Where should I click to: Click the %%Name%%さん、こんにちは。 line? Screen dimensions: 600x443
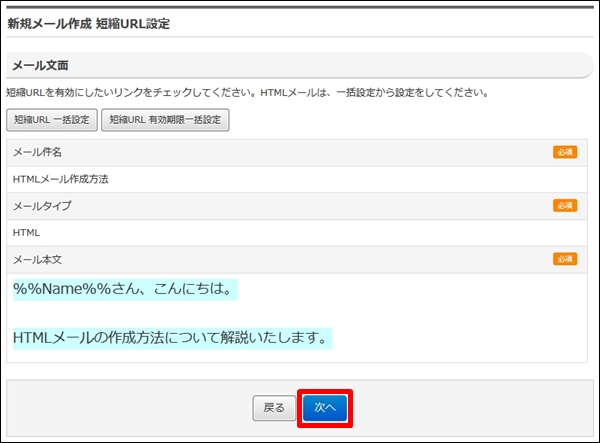tap(125, 290)
